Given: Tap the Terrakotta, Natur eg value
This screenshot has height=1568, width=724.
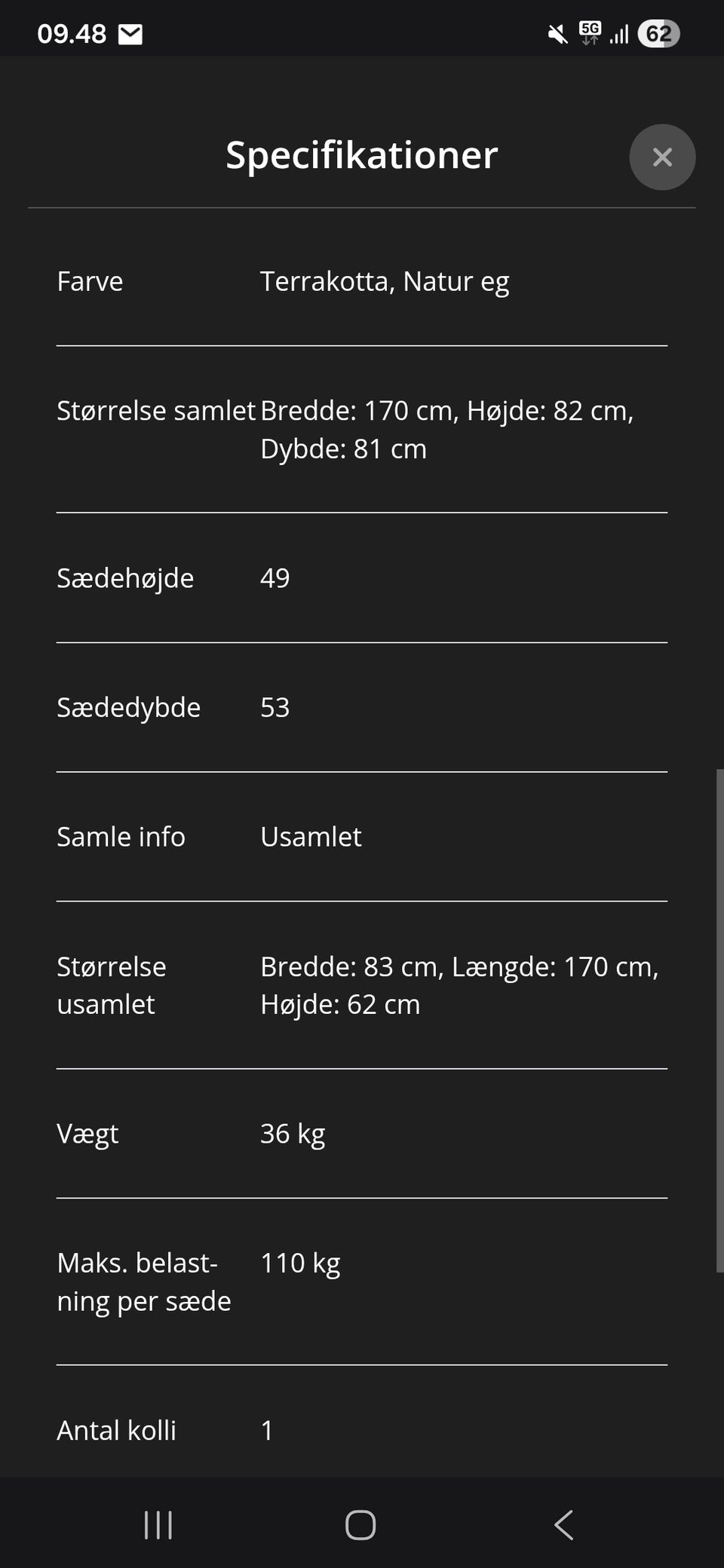Looking at the screenshot, I should point(385,281).
